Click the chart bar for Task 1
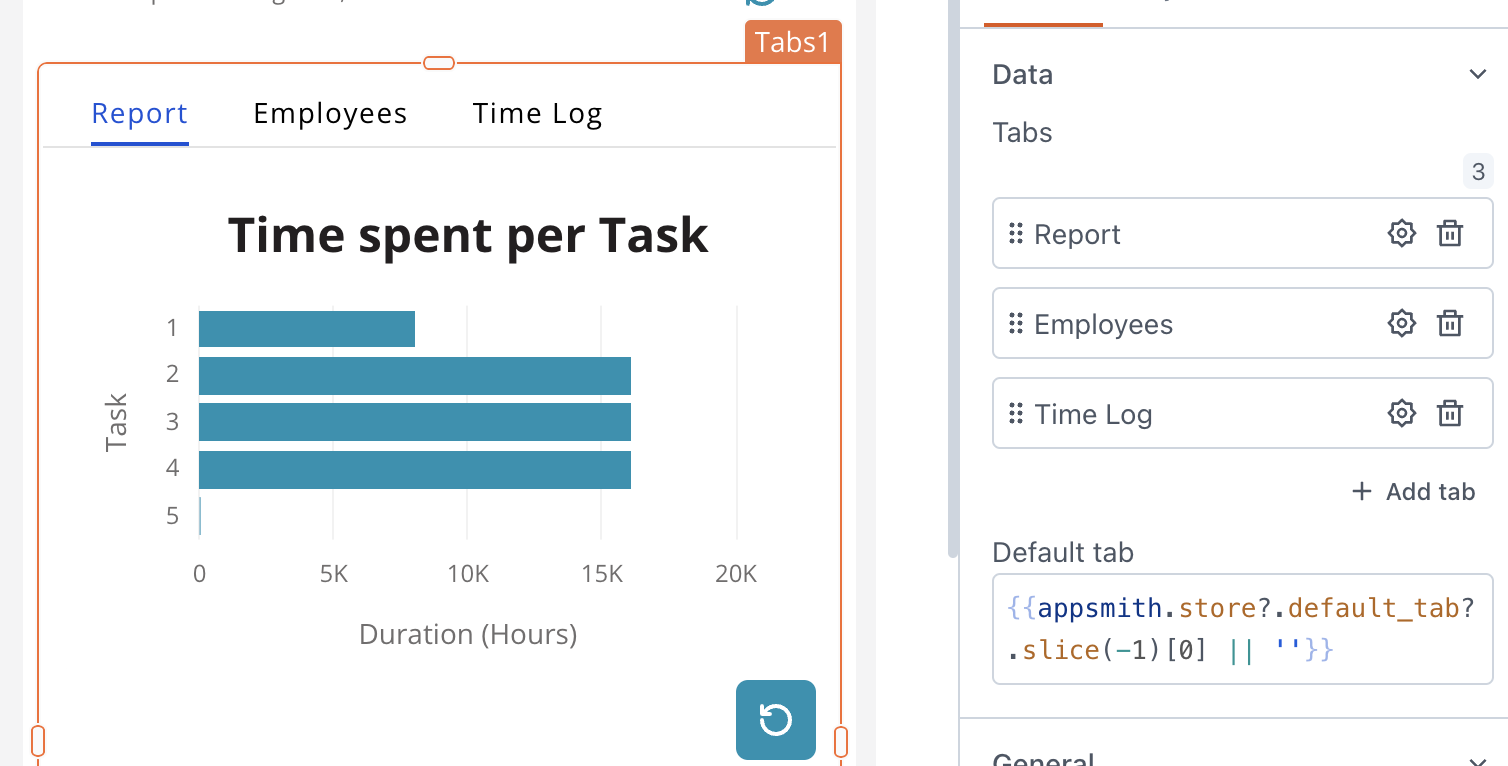 (306, 329)
